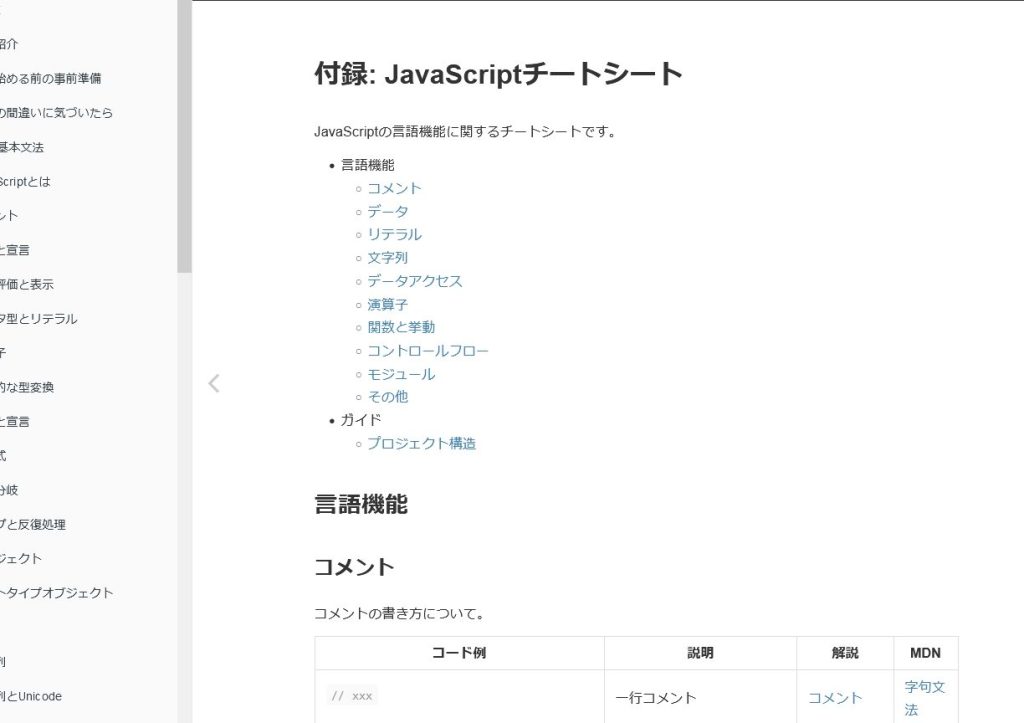1024x723 pixels.
Task: Jump to the データ section link
Action: tap(387, 212)
